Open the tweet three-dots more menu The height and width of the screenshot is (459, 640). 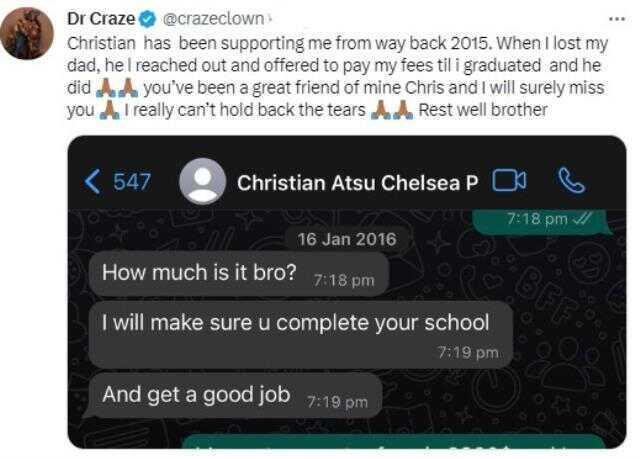tap(616, 19)
